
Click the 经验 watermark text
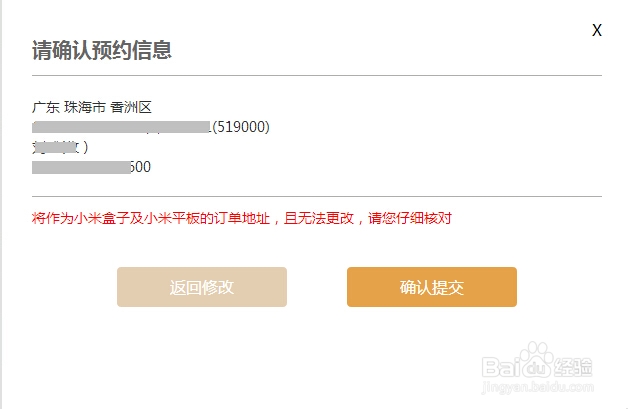pos(573,367)
